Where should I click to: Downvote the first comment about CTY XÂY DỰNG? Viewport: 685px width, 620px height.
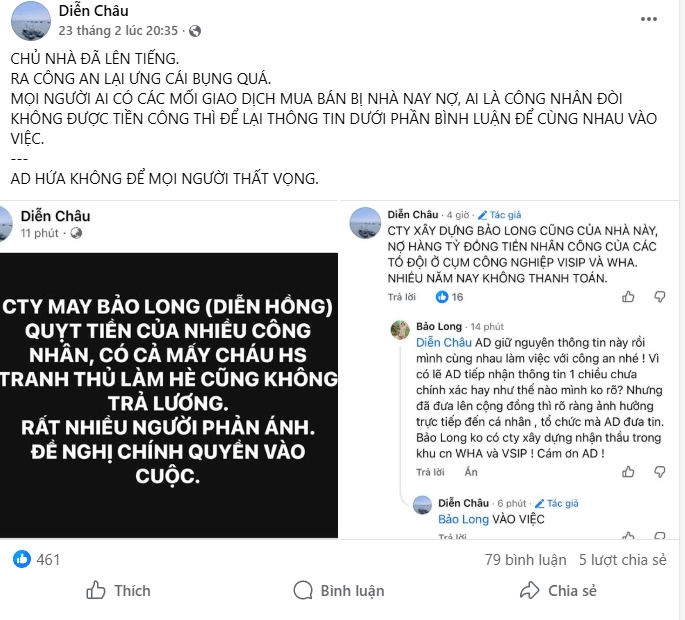pos(659,297)
